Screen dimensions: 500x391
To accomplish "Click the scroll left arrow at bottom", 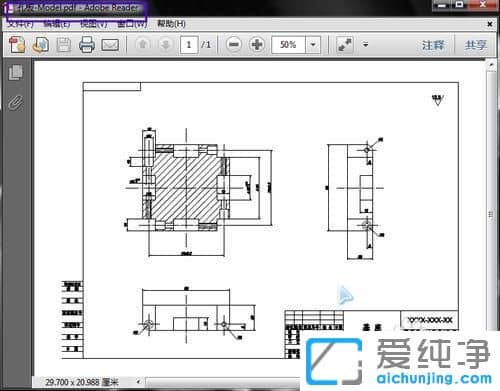I will point(138,382).
